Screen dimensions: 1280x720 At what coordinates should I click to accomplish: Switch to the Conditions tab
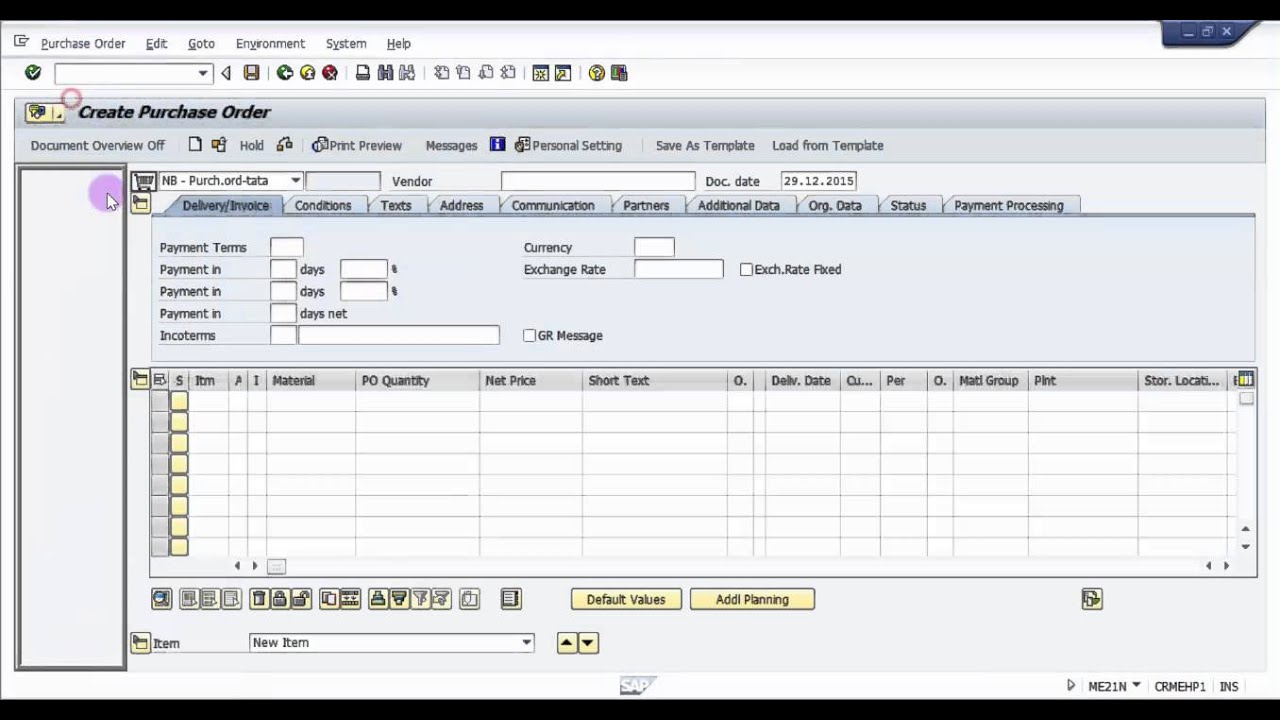[x=322, y=206]
